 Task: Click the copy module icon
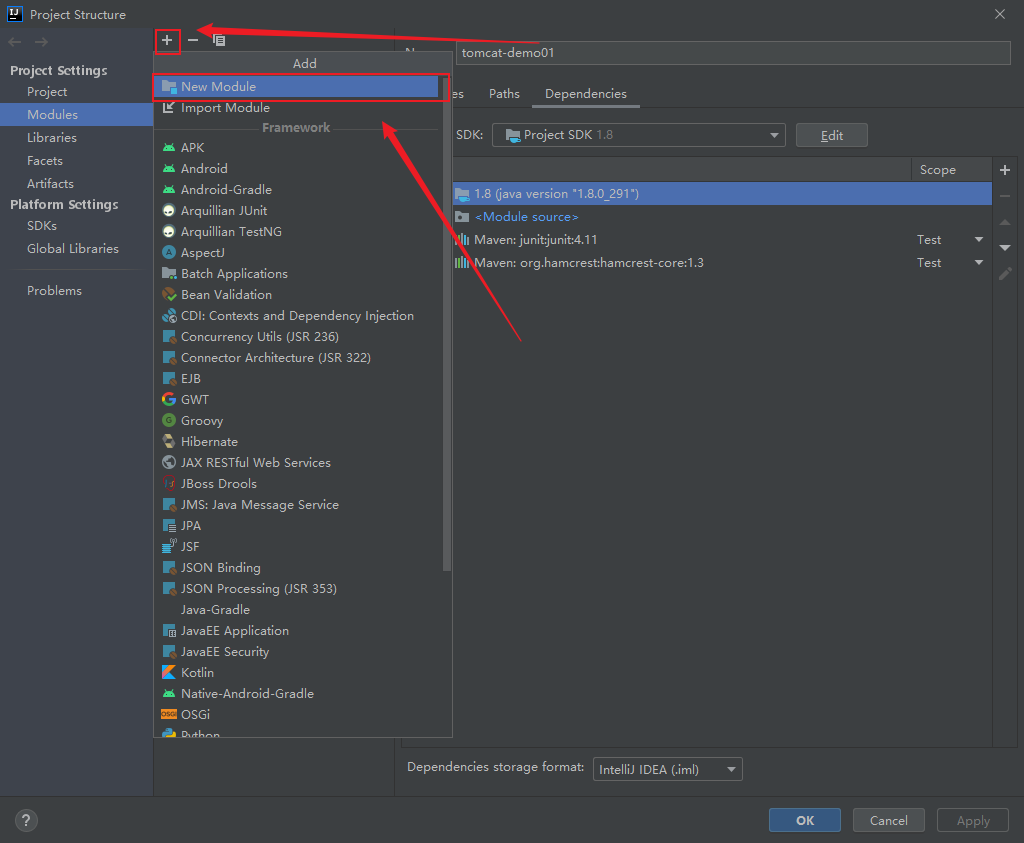pos(219,40)
